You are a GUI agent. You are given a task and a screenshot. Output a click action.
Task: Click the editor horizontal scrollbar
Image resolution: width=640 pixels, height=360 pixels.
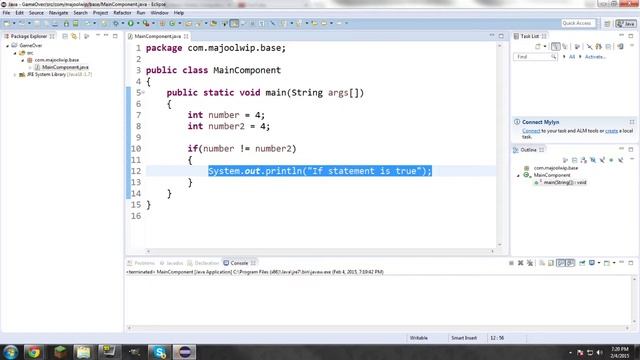pyautogui.click(x=320, y=251)
